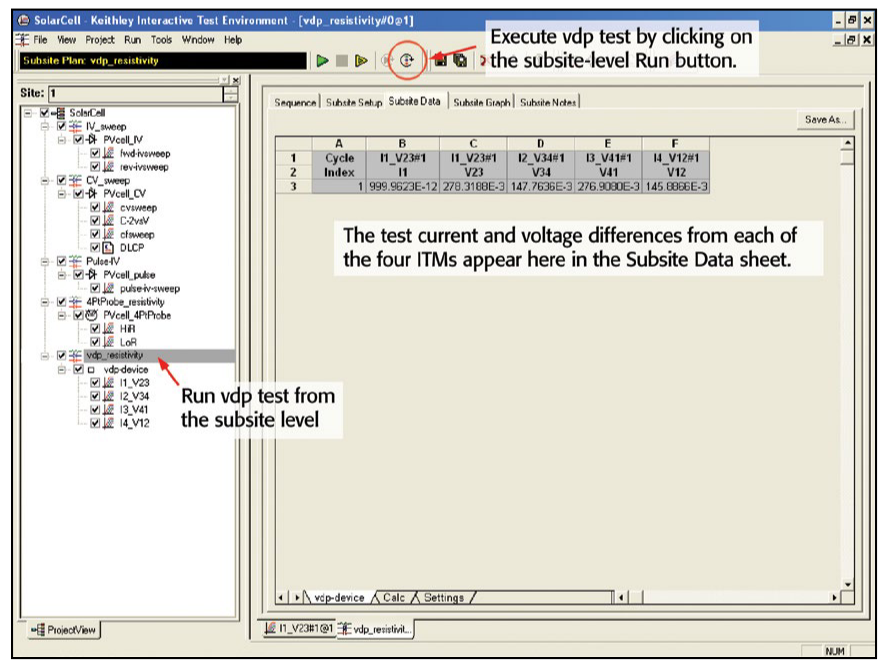Uncheck the fwd-ivsweep test checkbox
This screenshot has height=667, width=885.
(95, 154)
